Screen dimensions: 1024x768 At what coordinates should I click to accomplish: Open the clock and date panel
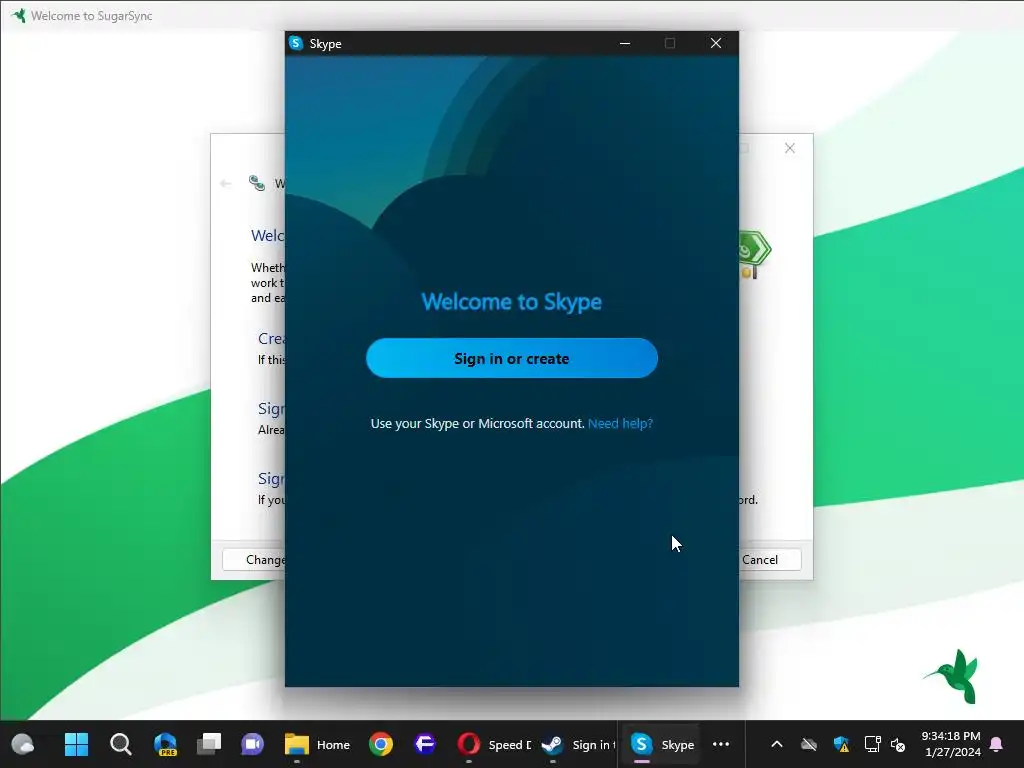[952, 744]
